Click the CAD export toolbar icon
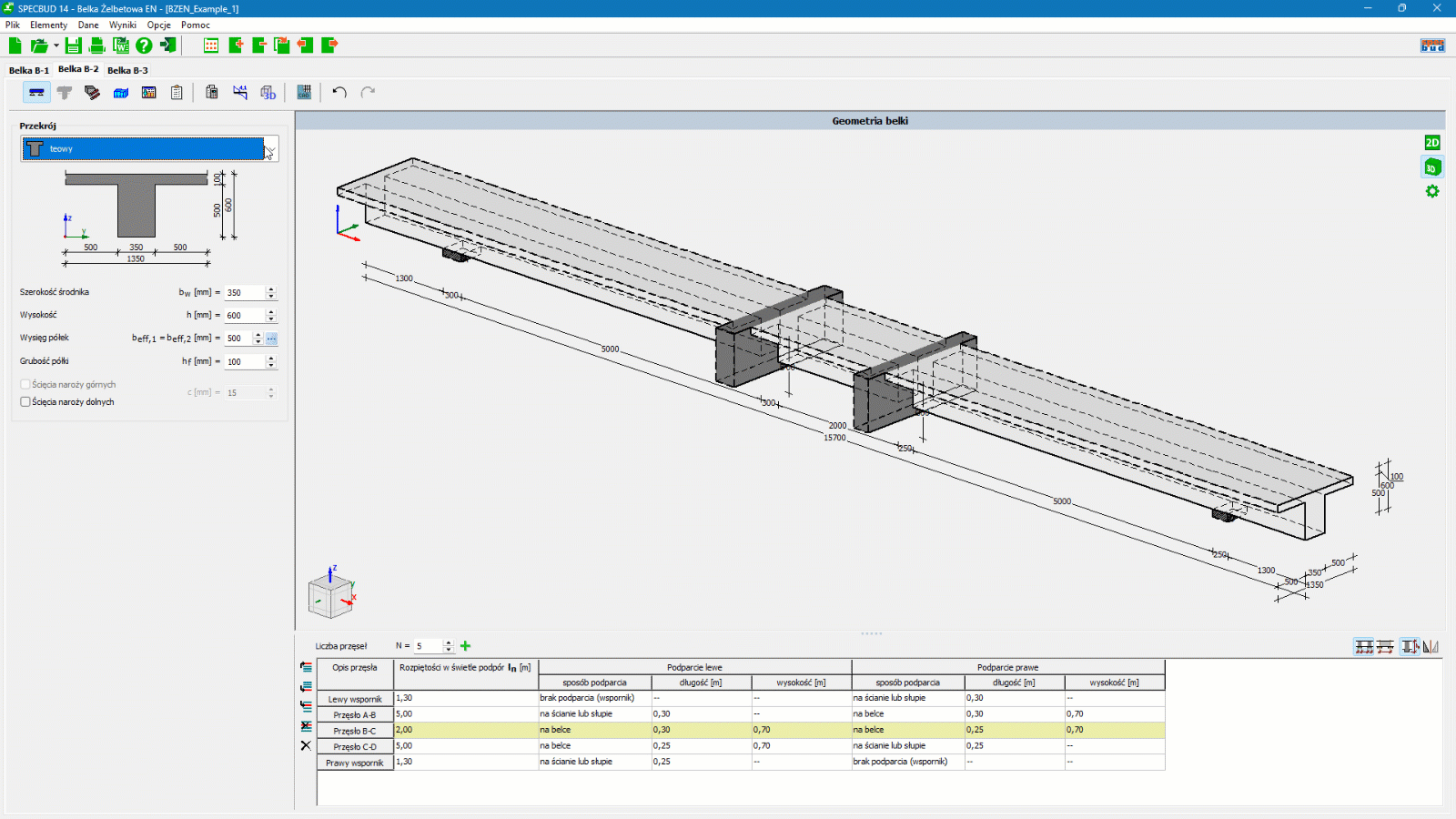1456x819 pixels. pyautogui.click(x=304, y=92)
